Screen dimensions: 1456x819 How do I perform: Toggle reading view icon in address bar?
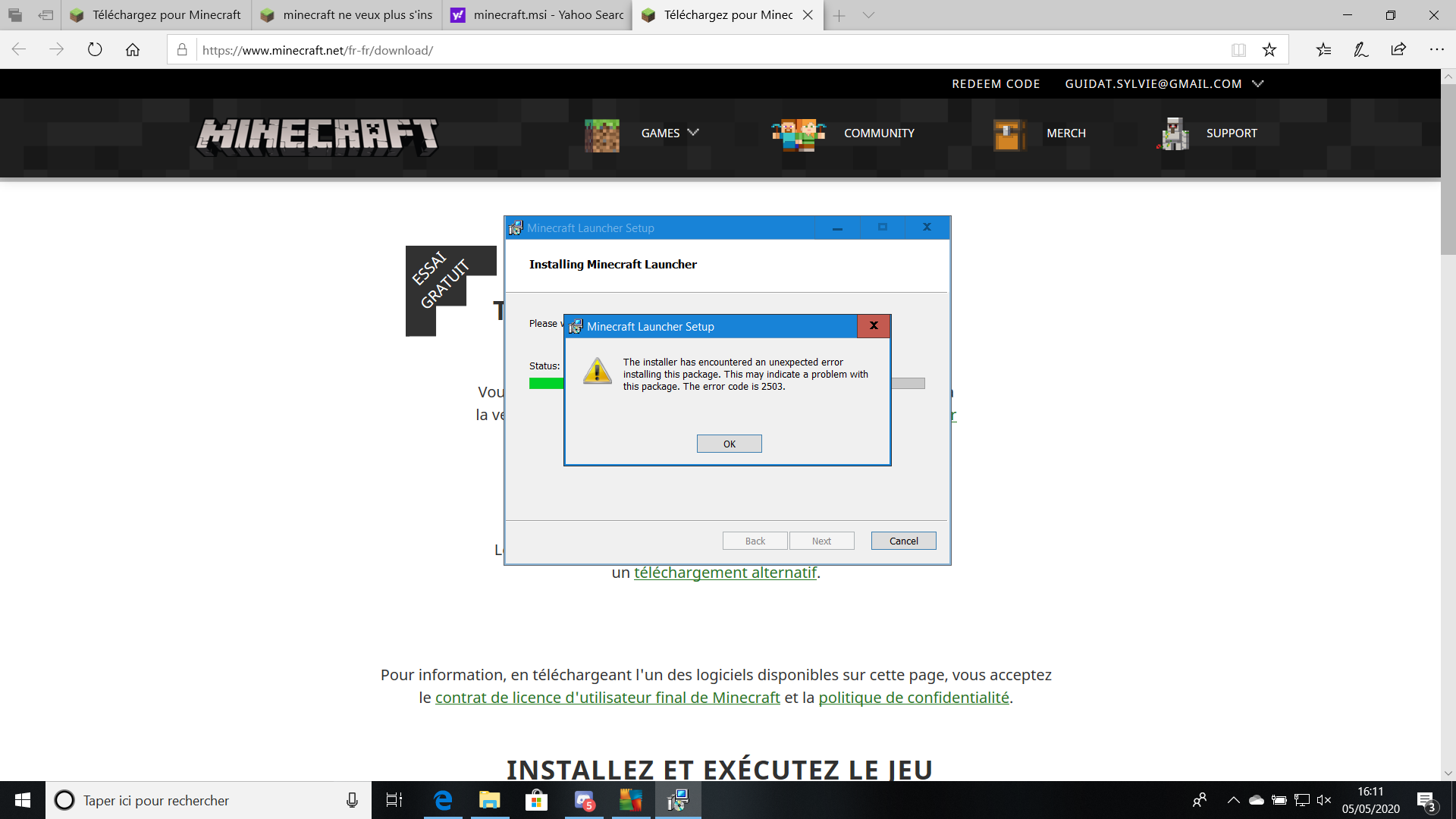pos(1238,50)
